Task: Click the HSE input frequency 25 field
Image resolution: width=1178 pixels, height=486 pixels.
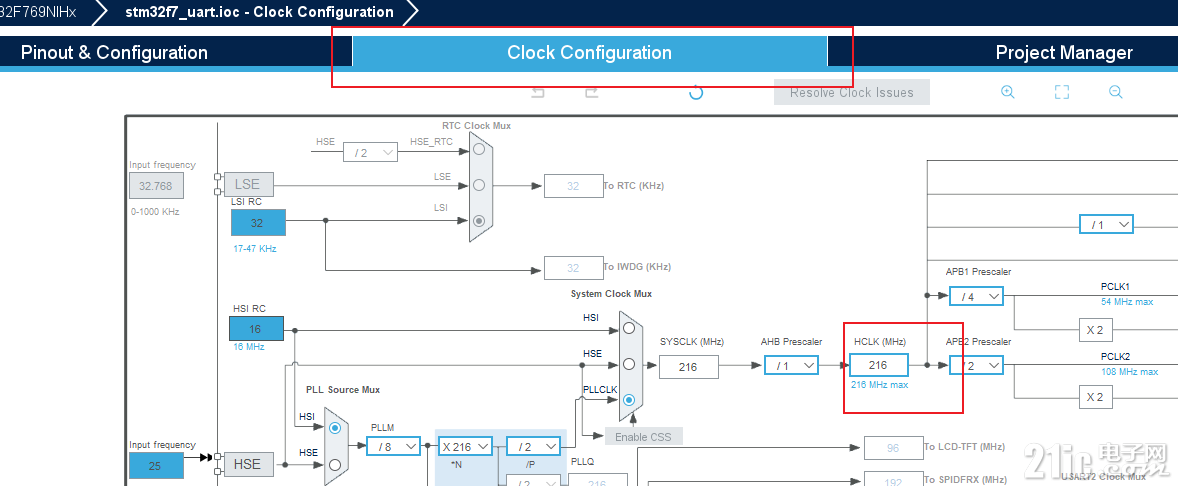Action: 156,466
